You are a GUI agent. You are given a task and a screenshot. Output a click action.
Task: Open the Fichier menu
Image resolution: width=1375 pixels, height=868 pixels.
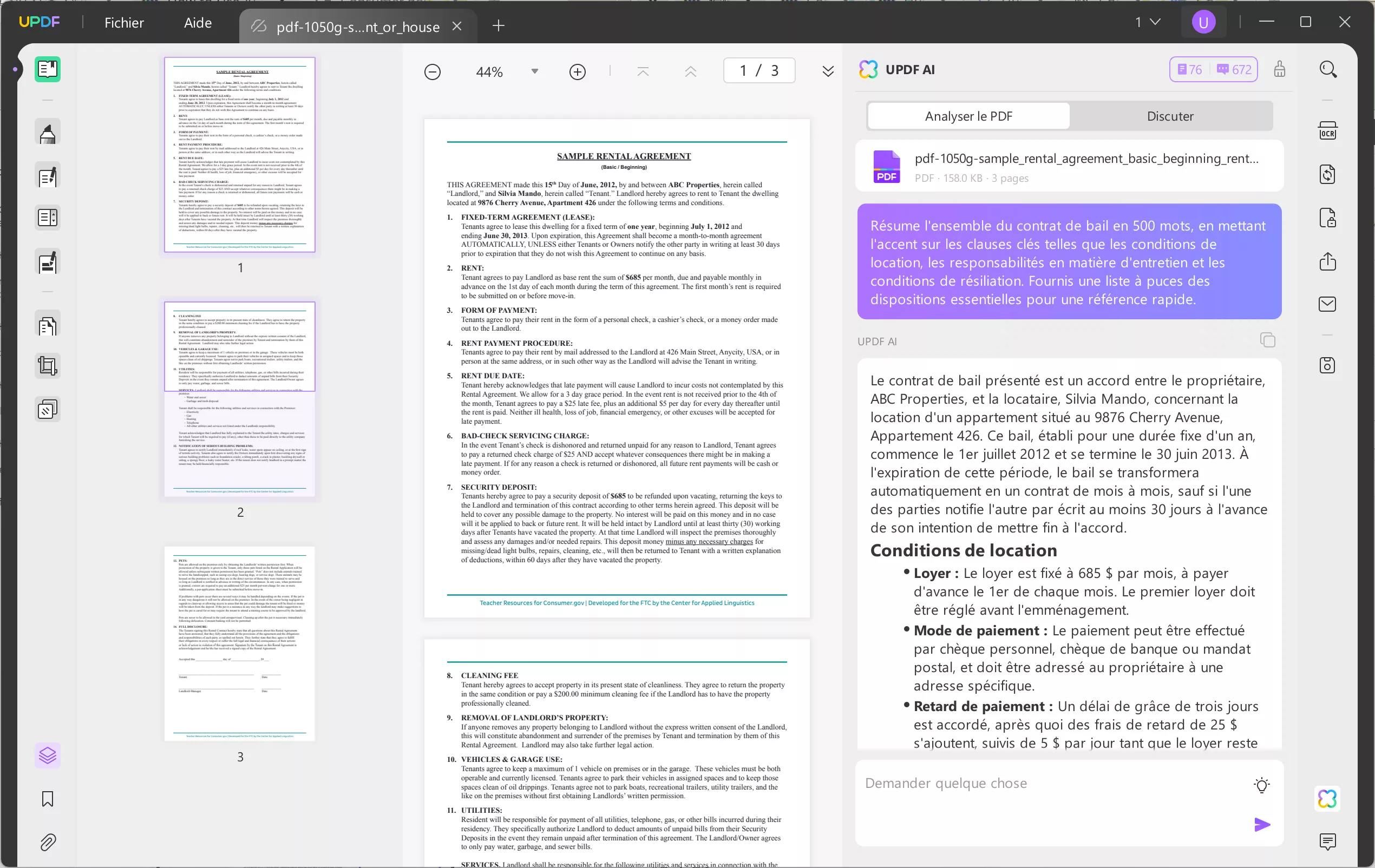[124, 22]
